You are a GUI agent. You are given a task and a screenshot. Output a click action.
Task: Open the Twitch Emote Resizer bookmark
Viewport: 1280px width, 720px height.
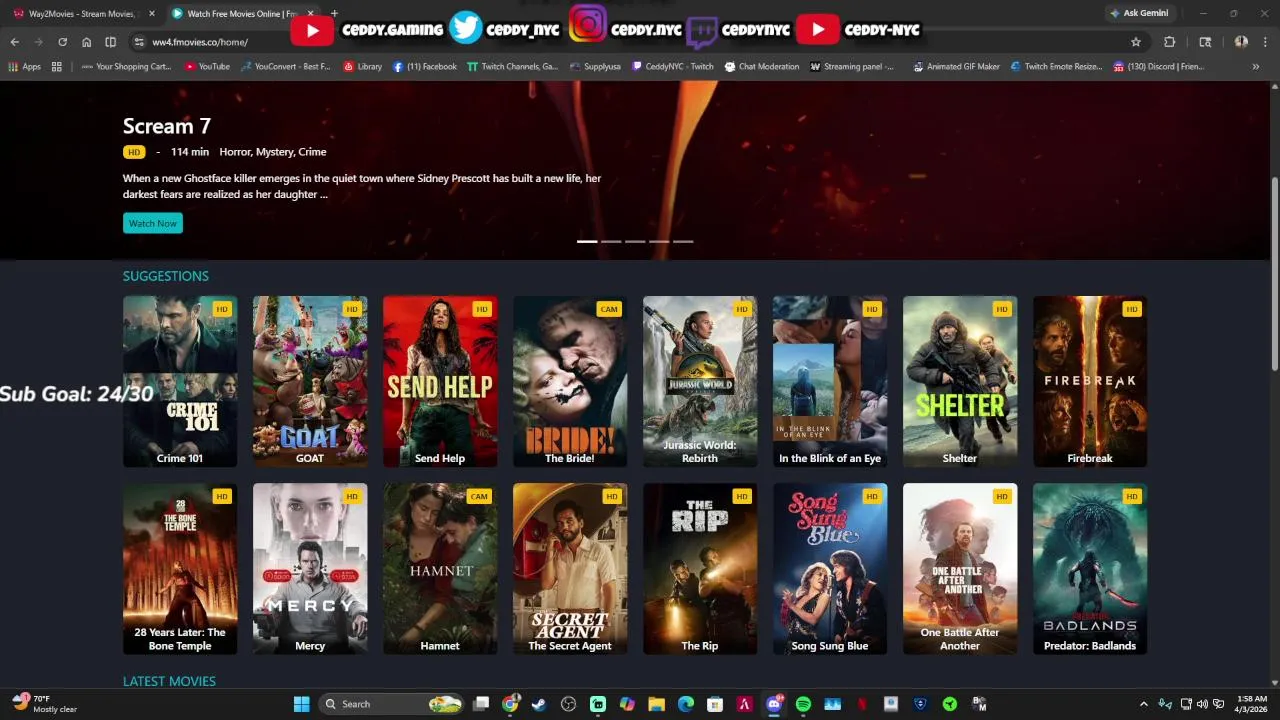point(1056,67)
